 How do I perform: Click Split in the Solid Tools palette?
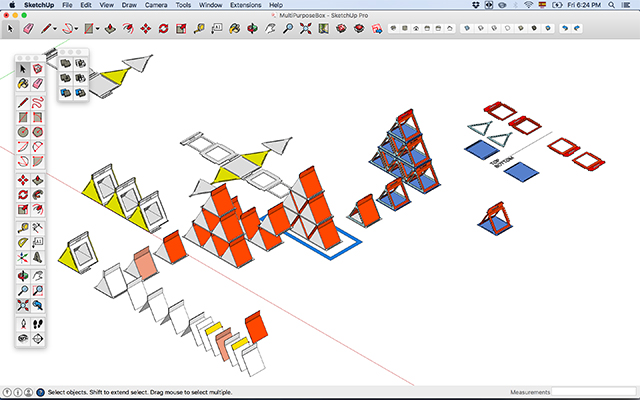pyautogui.click(x=80, y=93)
